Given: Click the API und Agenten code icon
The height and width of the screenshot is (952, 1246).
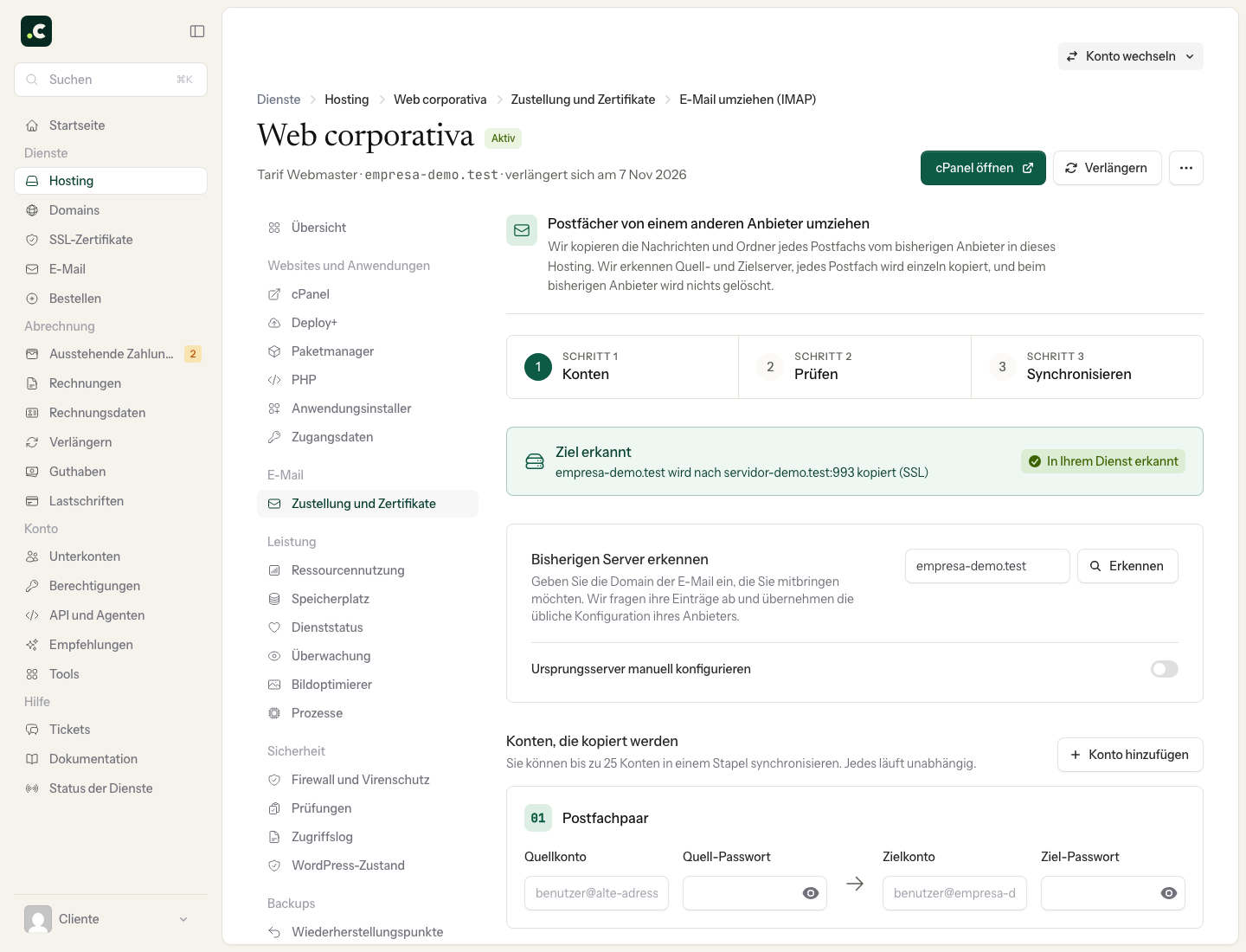Looking at the screenshot, I should pos(32,615).
